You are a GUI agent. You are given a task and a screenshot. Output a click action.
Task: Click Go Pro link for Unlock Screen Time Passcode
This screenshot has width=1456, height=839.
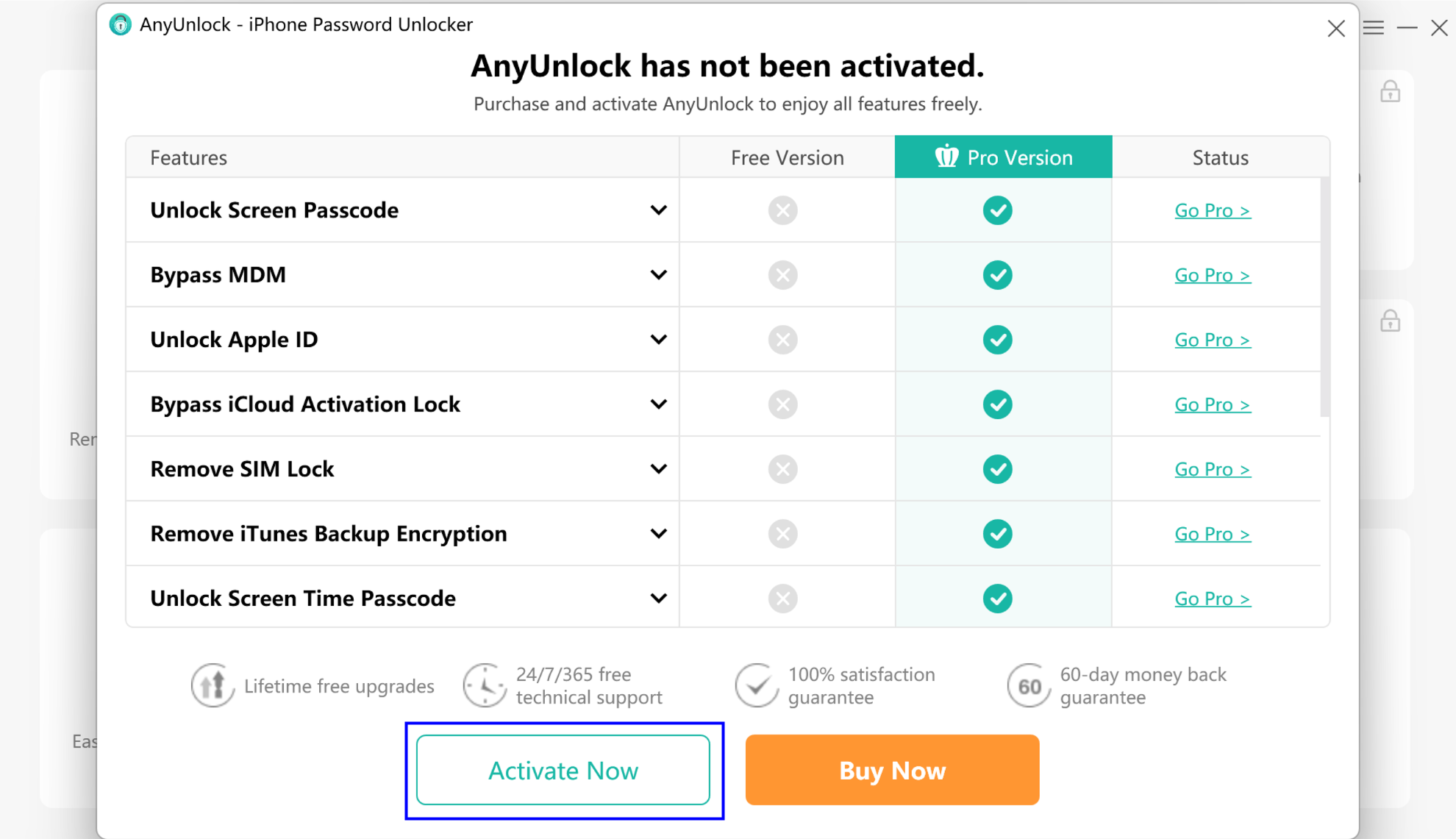pyautogui.click(x=1212, y=598)
